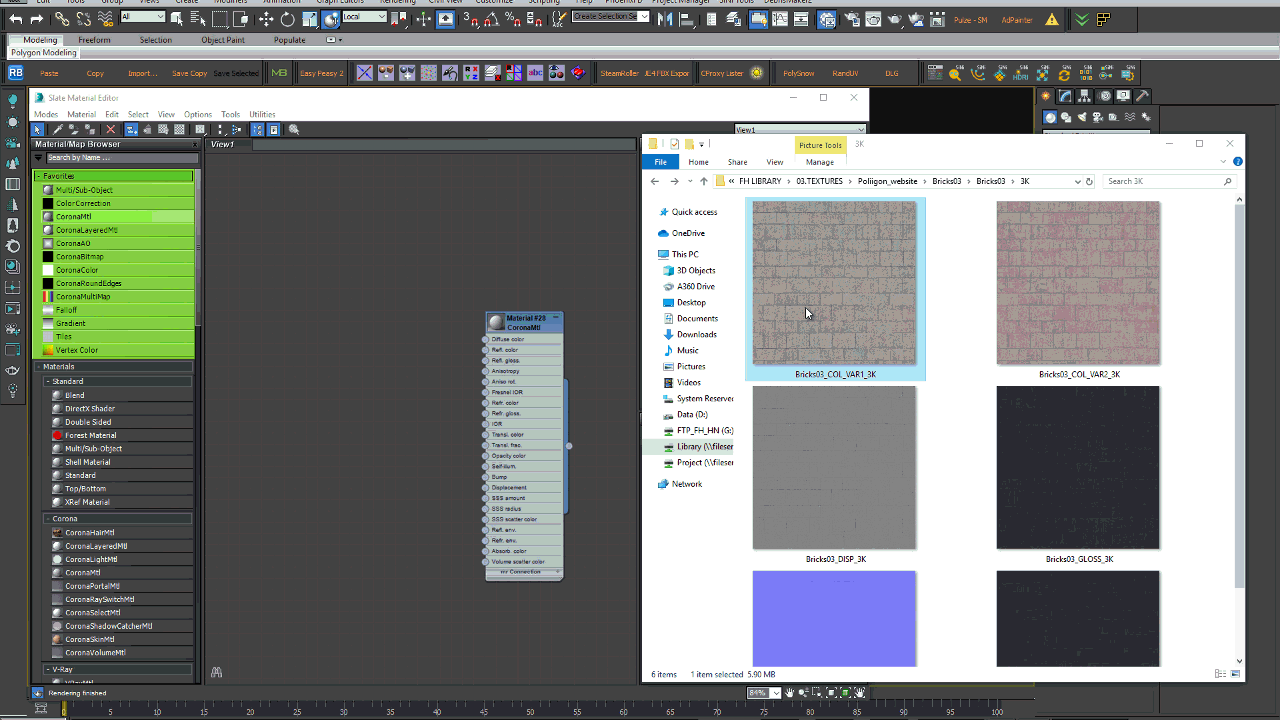
Task: Click the Save Copy button
Action: pyautogui.click(x=189, y=73)
